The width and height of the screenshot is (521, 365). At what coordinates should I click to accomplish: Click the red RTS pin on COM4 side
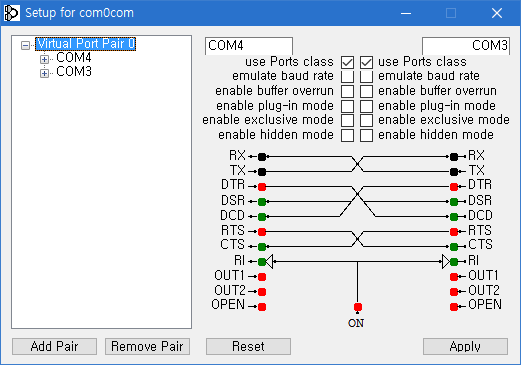pos(262,232)
